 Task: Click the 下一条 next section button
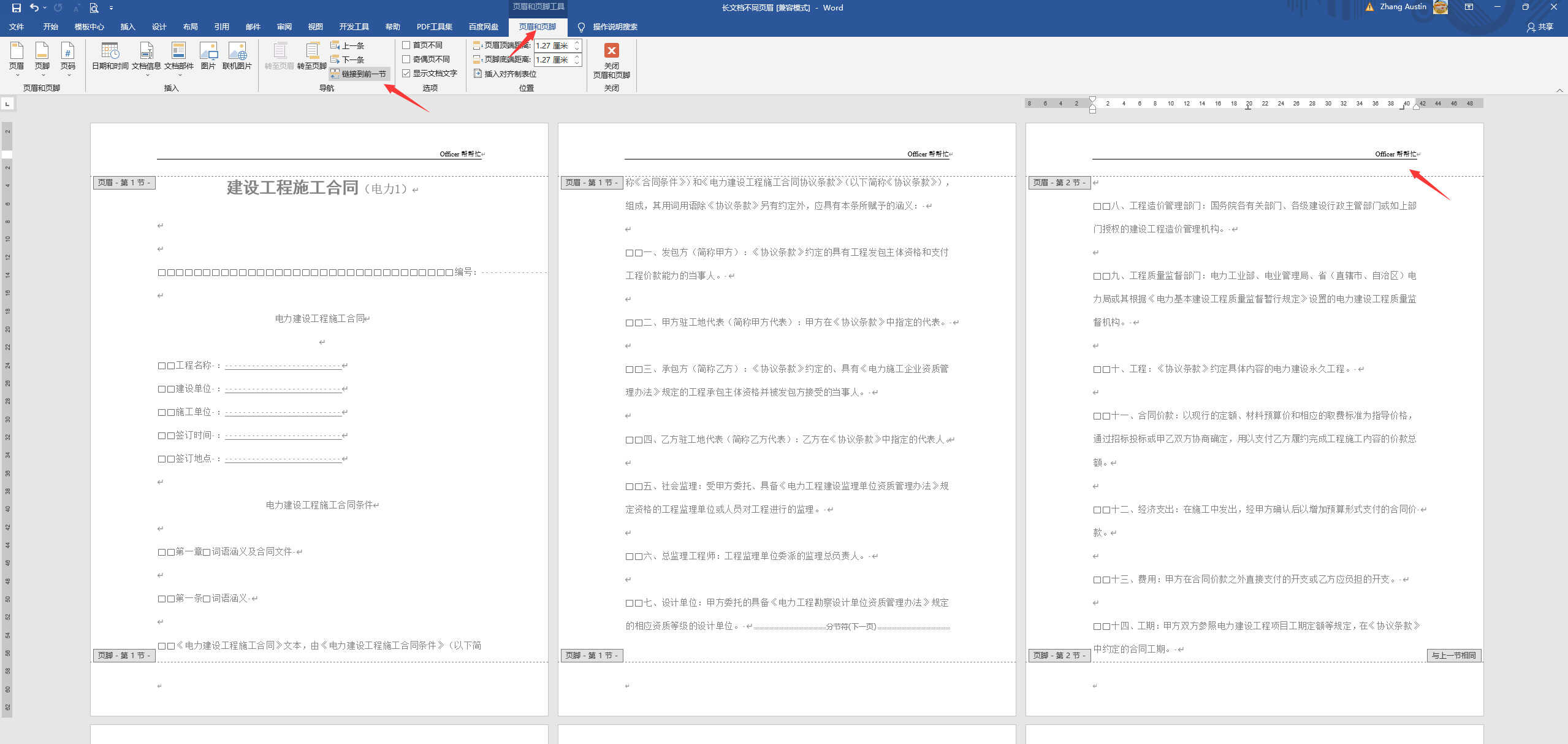tap(348, 59)
